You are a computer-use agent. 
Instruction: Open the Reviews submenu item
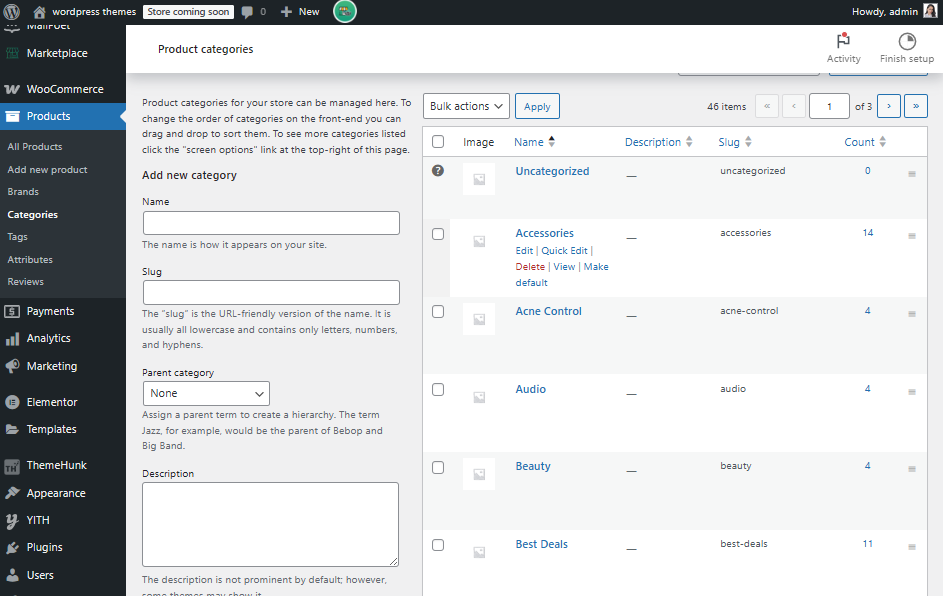tap(25, 281)
